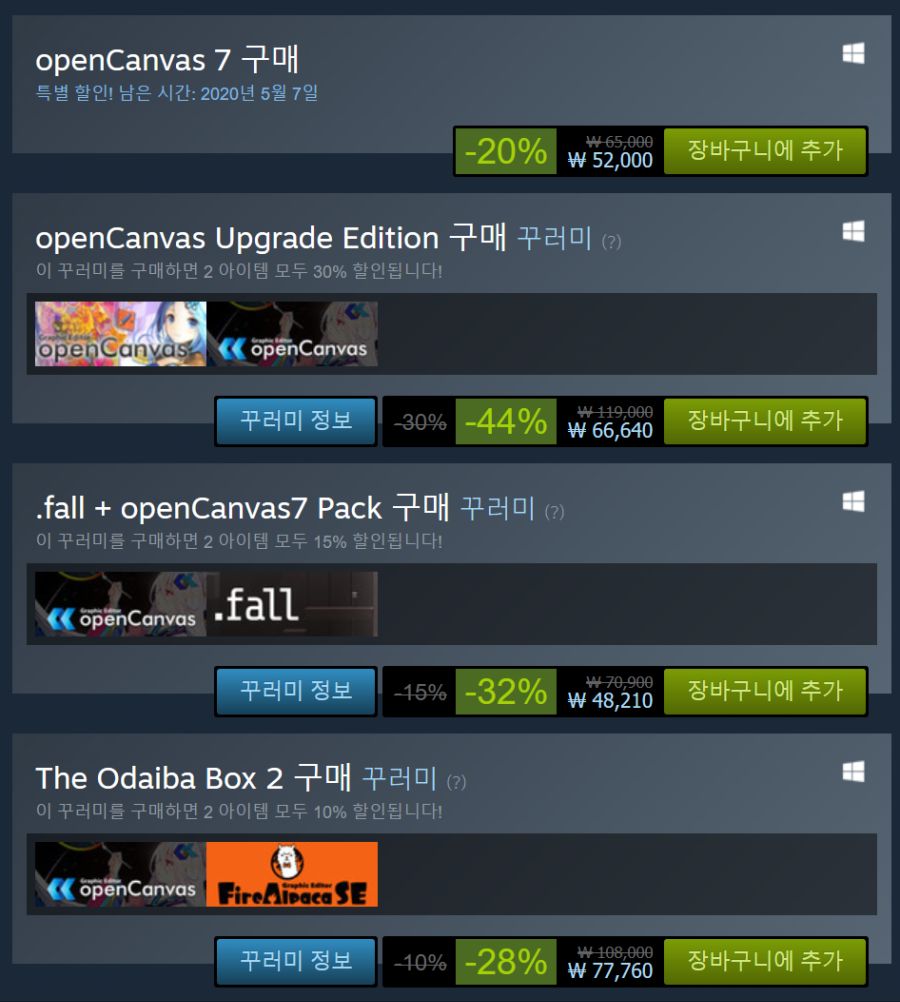Click Windows icon in .fall Pack section
This screenshot has height=1002, width=900.
click(x=853, y=502)
